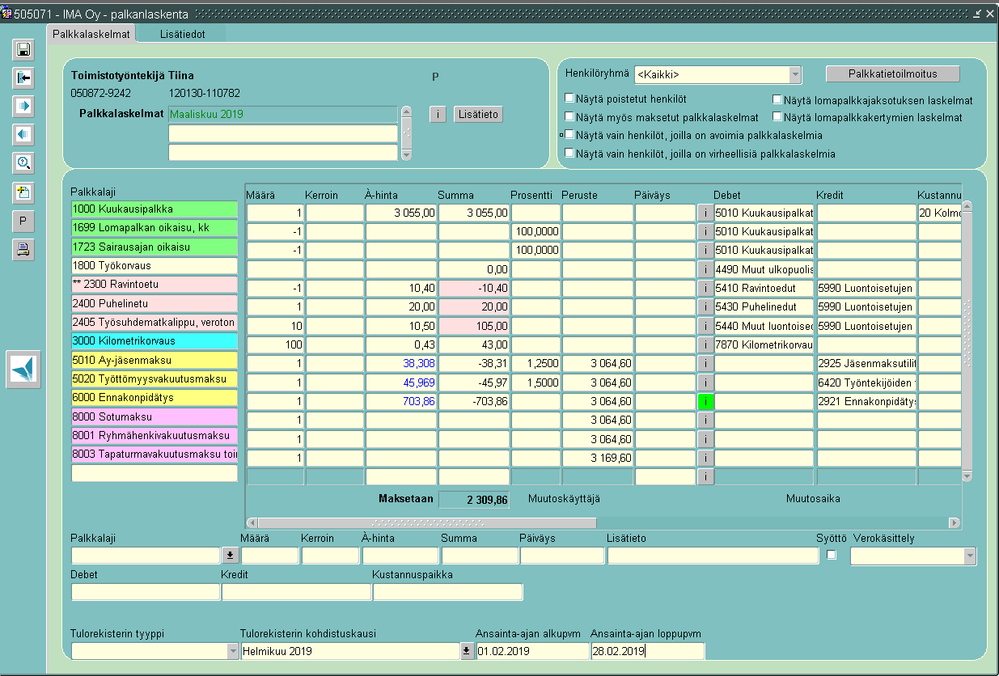Click the bottom Debet input field
The image size is (999, 676).
[x=146, y=592]
